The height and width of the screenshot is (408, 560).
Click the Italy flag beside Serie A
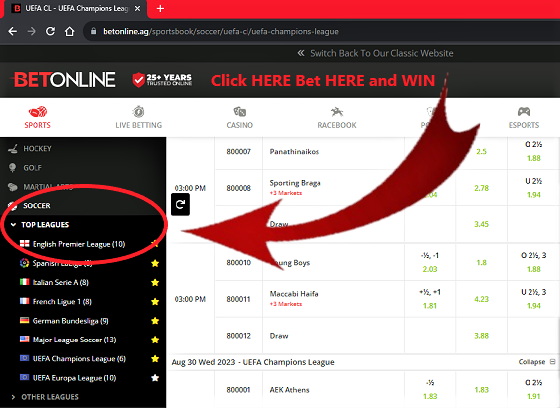point(24,282)
